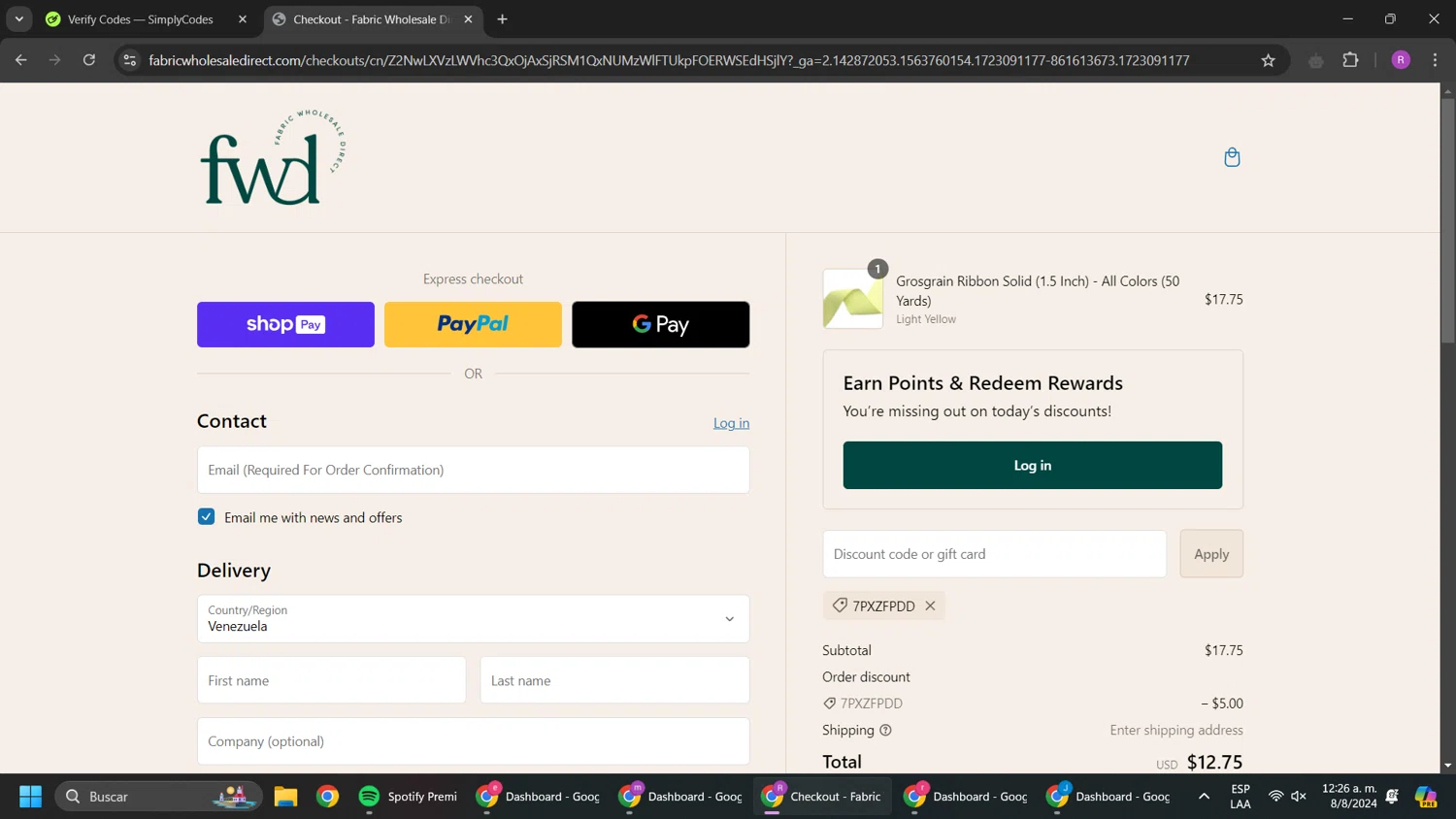Show hidden system tray icons

[1204, 797]
